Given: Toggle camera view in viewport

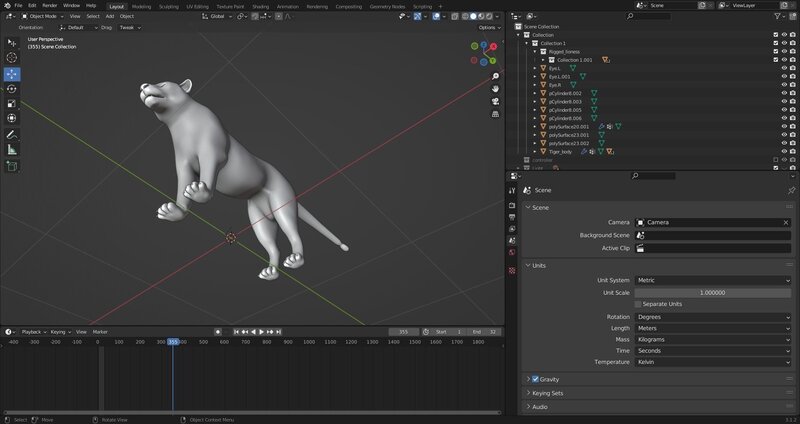Looking at the screenshot, I should coord(495,101).
